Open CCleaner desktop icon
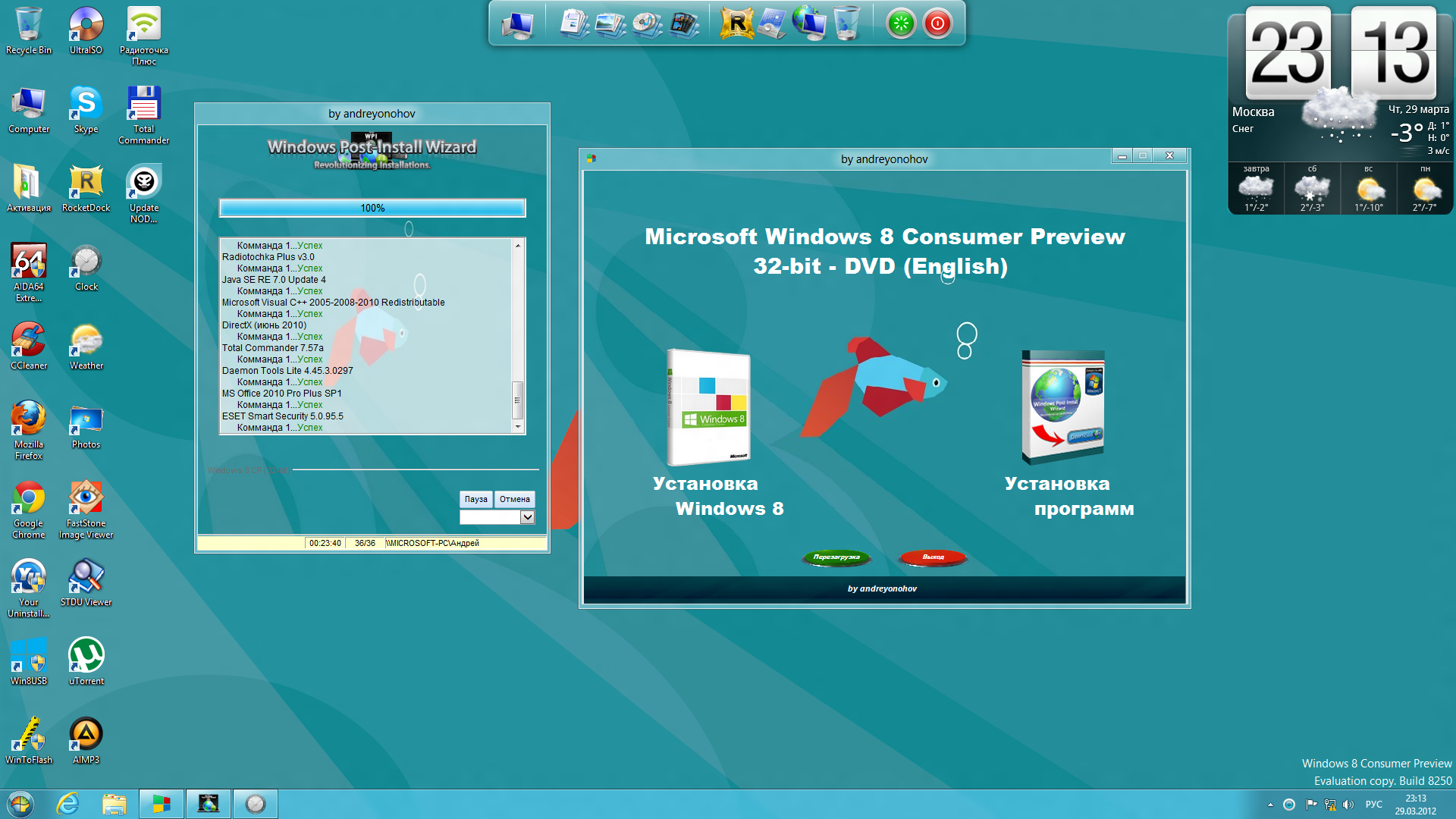 tap(29, 340)
